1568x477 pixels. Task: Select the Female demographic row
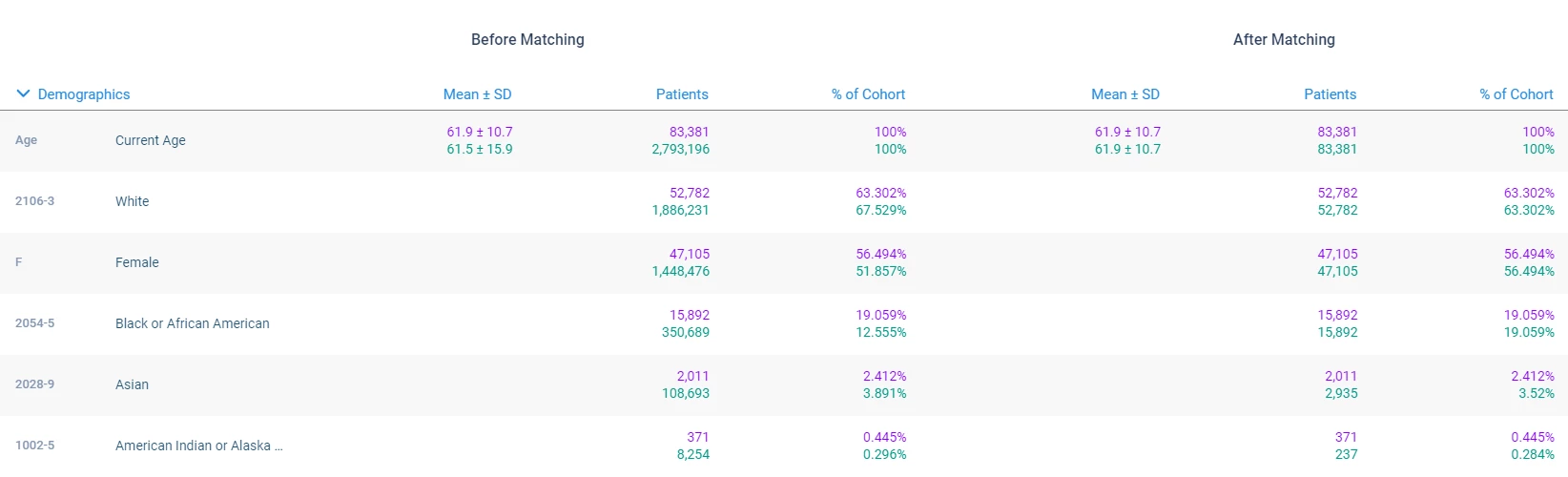point(137,262)
